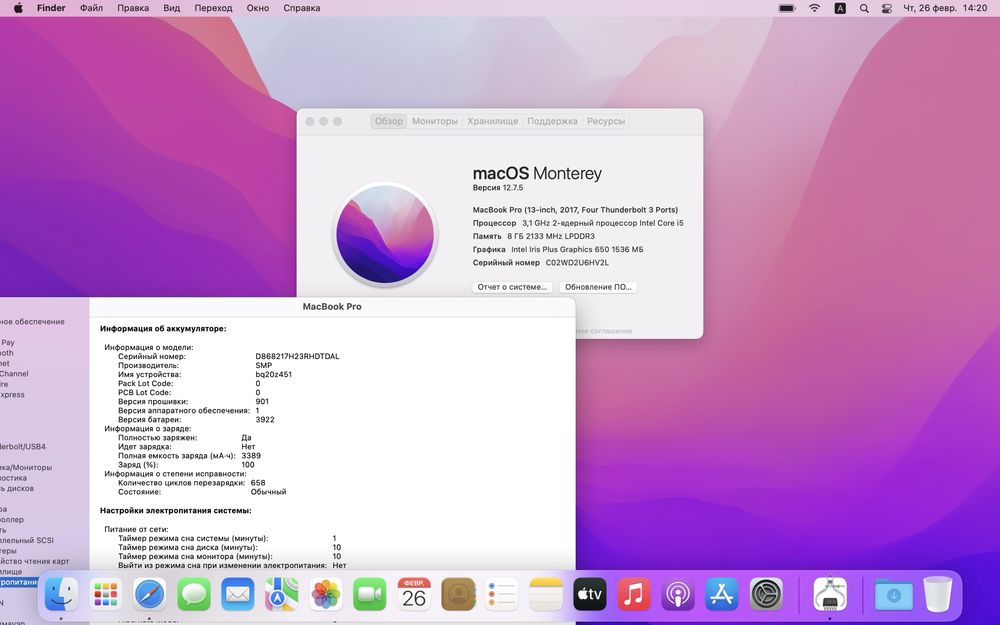Open the Trash in the Dock
Image resolution: width=1000 pixels, height=625 pixels.
pyautogui.click(x=938, y=594)
